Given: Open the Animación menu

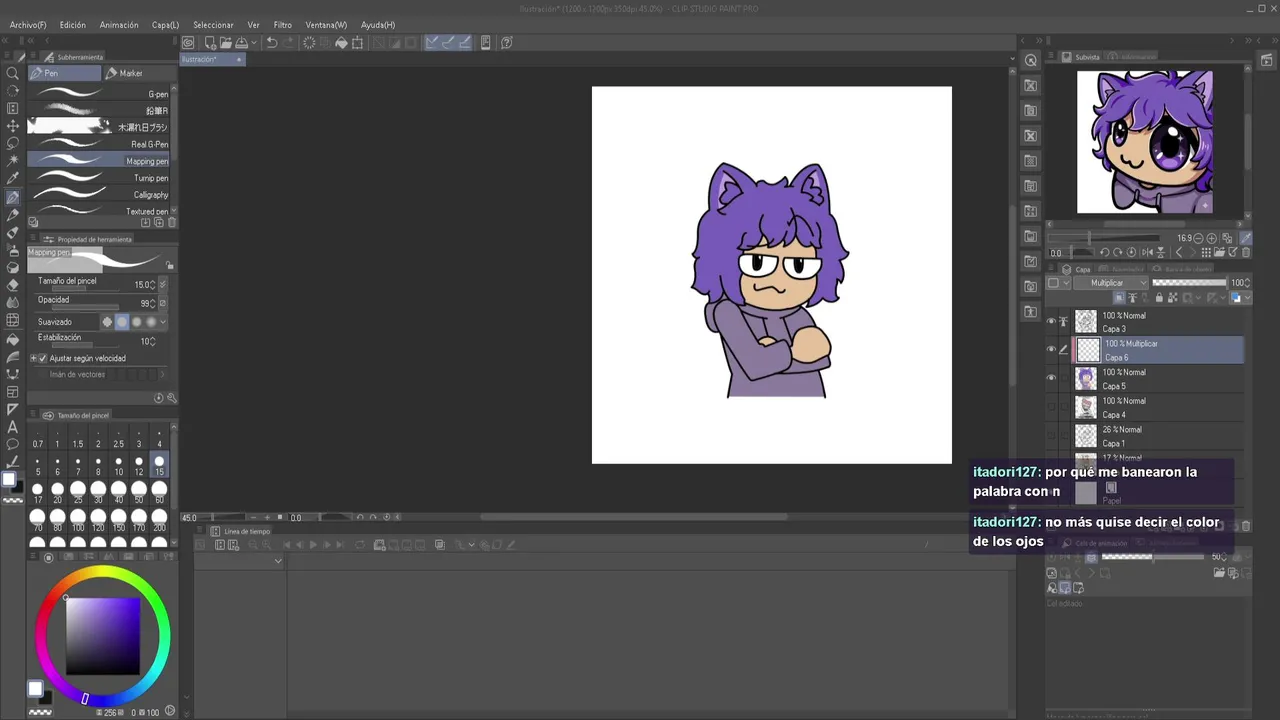Looking at the screenshot, I should point(119,25).
